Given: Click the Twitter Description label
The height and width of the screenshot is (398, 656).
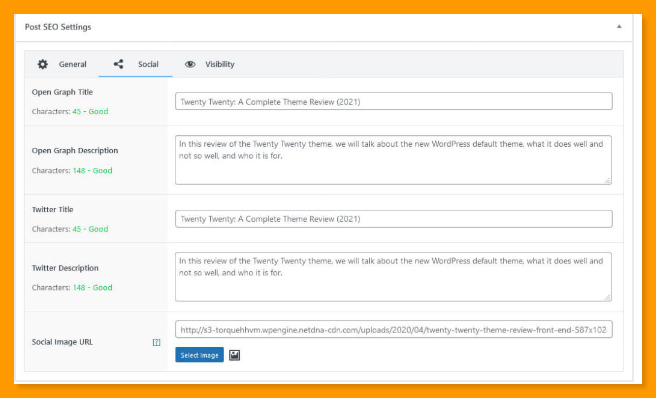Looking at the screenshot, I should pyautogui.click(x=65, y=268).
